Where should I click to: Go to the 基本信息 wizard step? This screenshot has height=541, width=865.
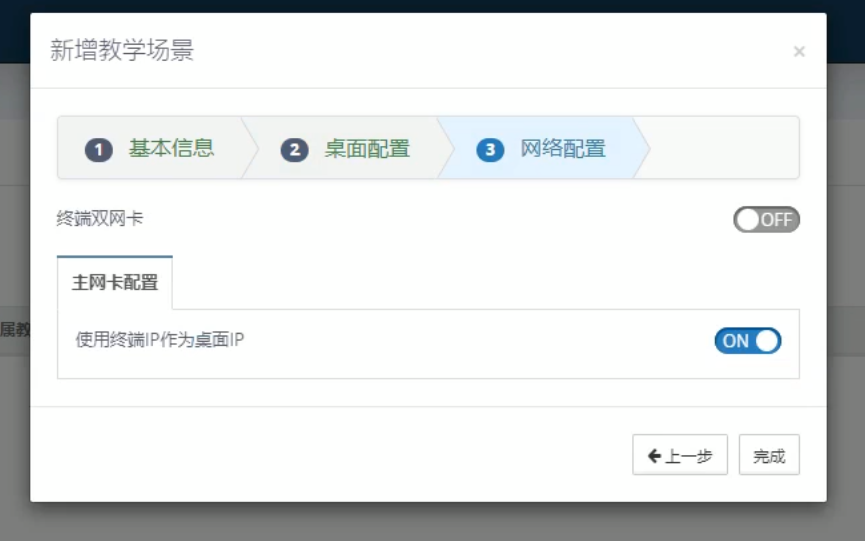point(171,149)
